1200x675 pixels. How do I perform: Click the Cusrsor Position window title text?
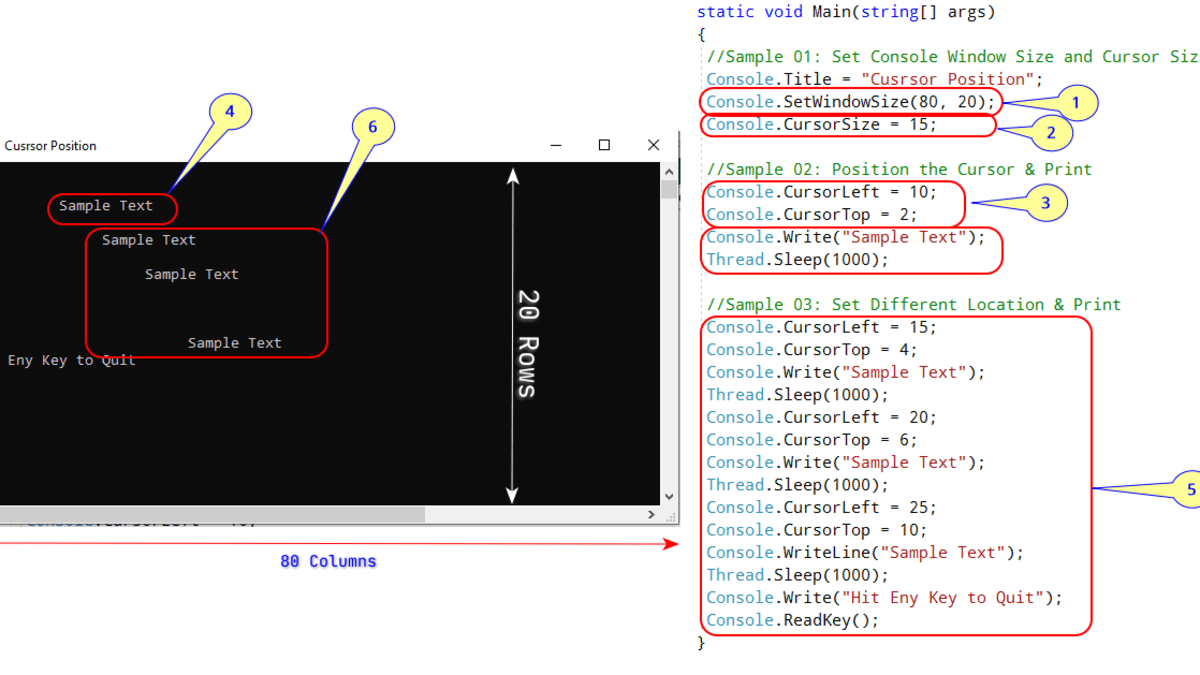50,146
